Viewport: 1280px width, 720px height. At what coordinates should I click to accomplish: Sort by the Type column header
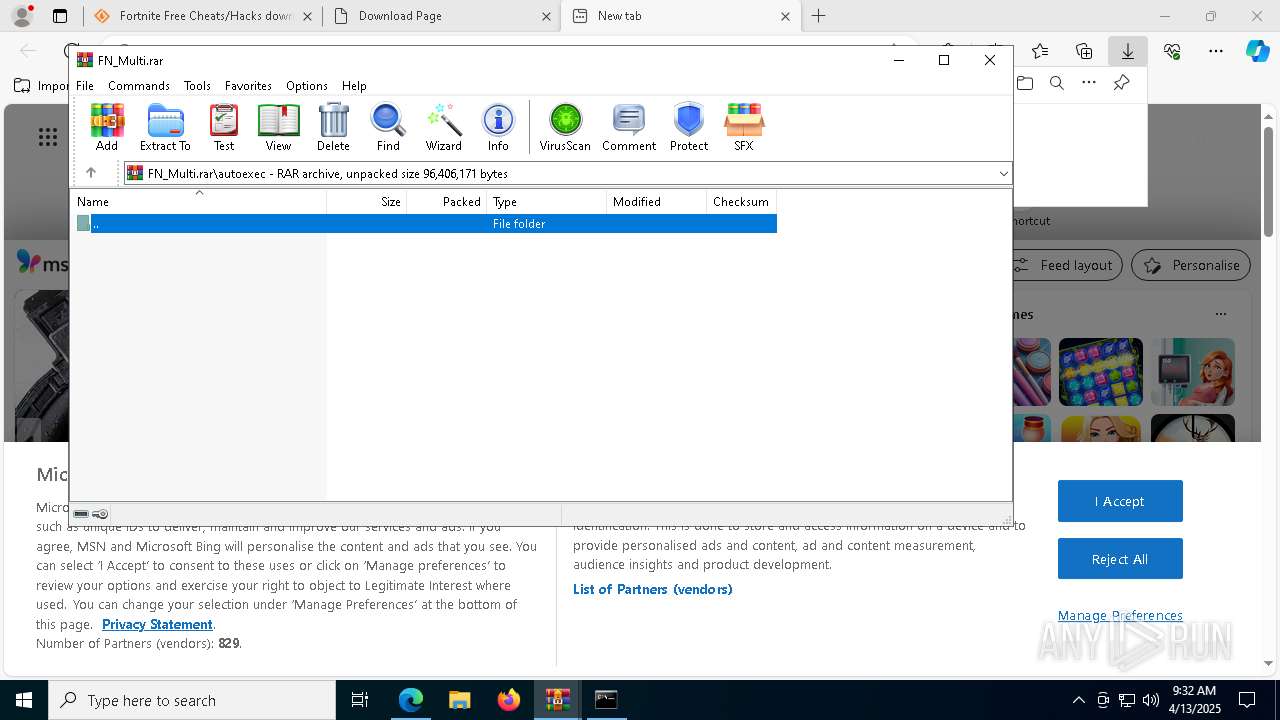click(547, 202)
